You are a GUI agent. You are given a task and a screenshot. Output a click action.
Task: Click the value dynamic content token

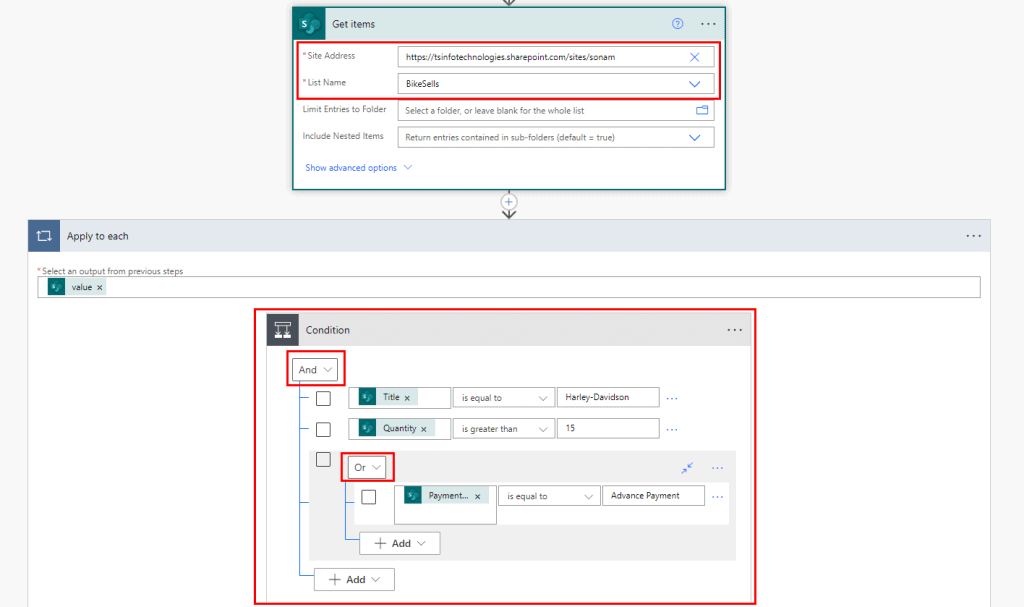point(76,287)
